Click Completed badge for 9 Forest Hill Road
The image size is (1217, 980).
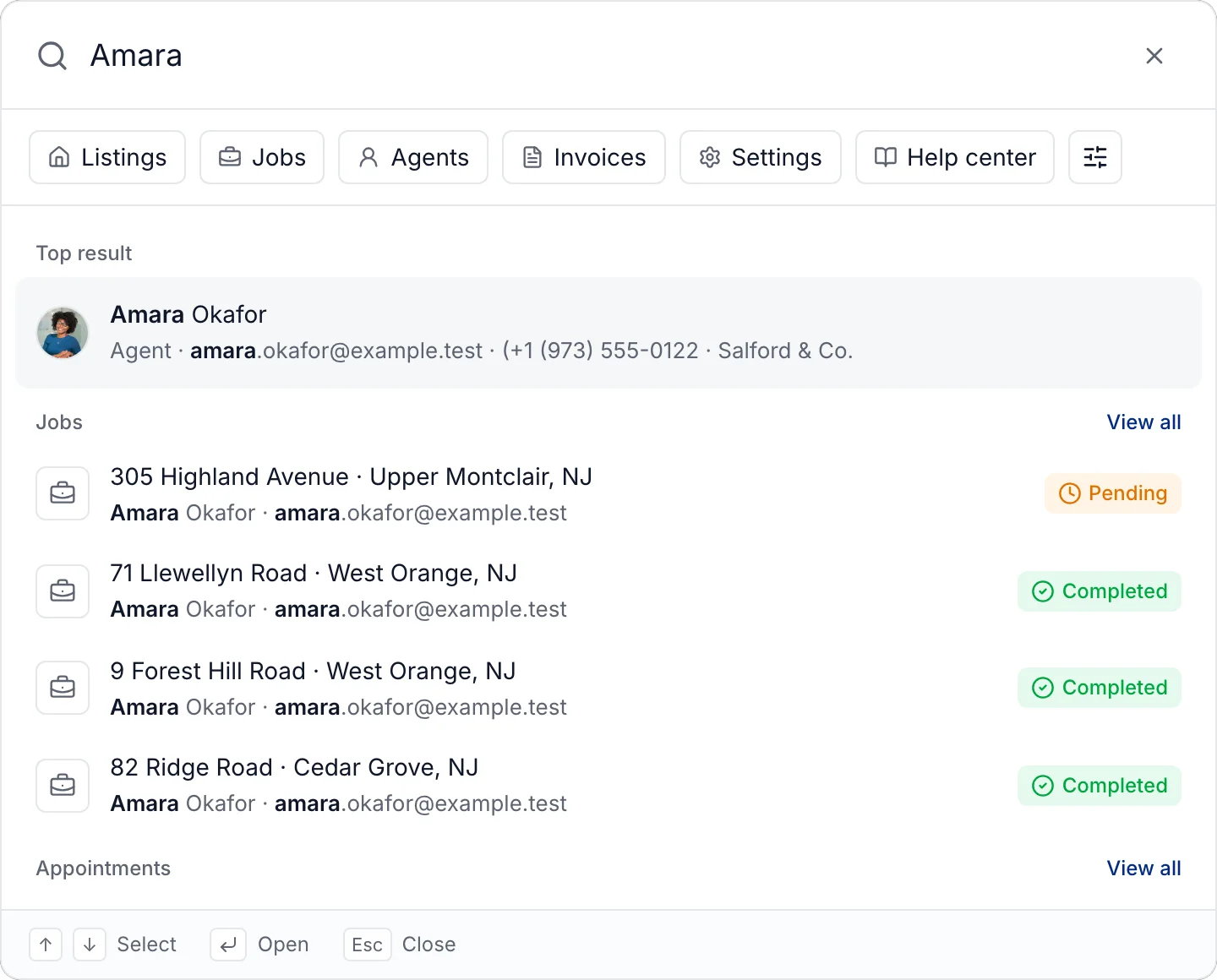coord(1100,688)
